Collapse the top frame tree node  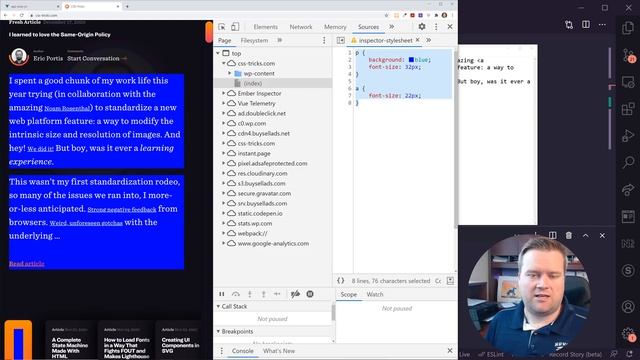coord(218,53)
